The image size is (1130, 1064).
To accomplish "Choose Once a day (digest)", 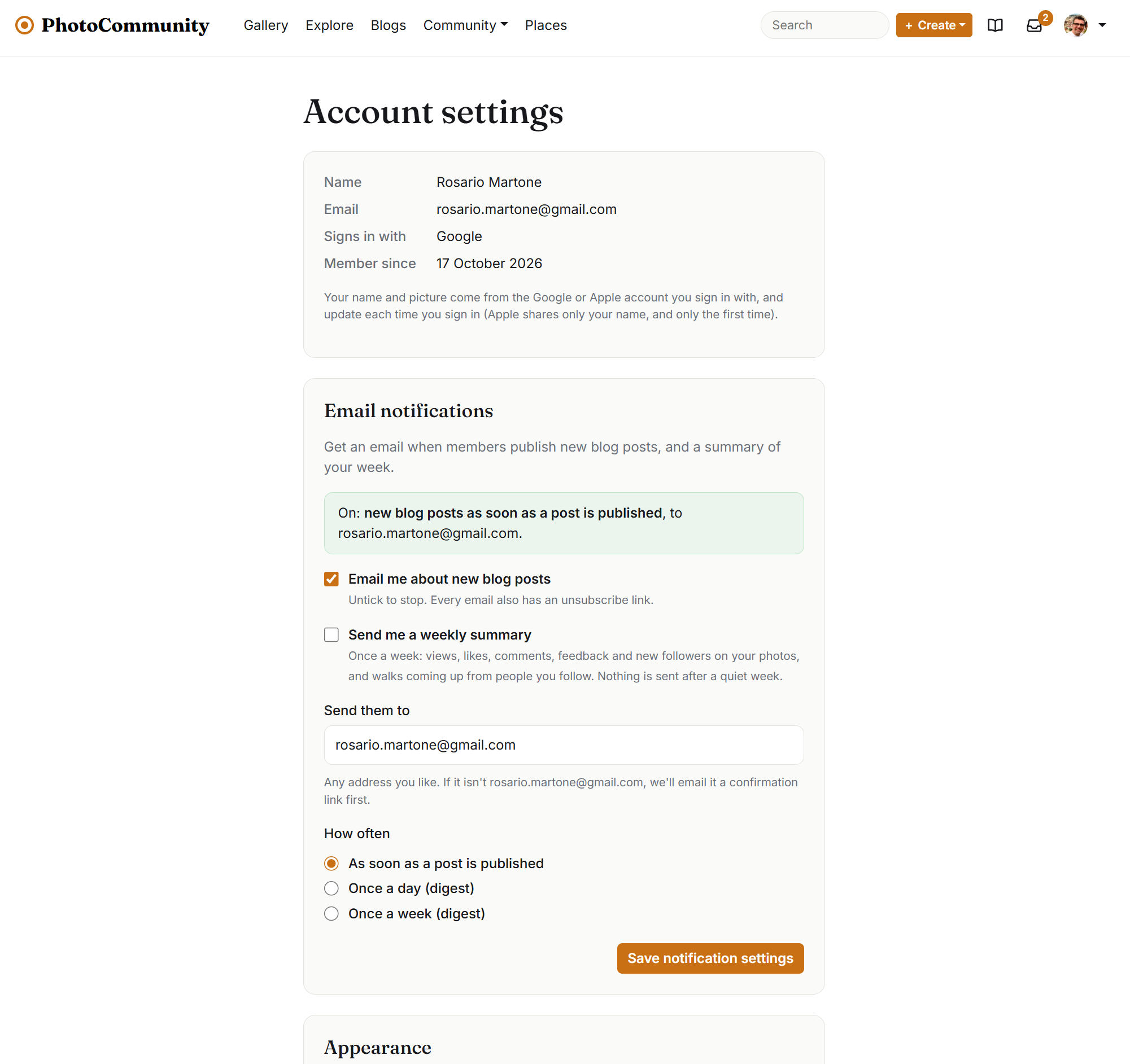I will click(331, 888).
